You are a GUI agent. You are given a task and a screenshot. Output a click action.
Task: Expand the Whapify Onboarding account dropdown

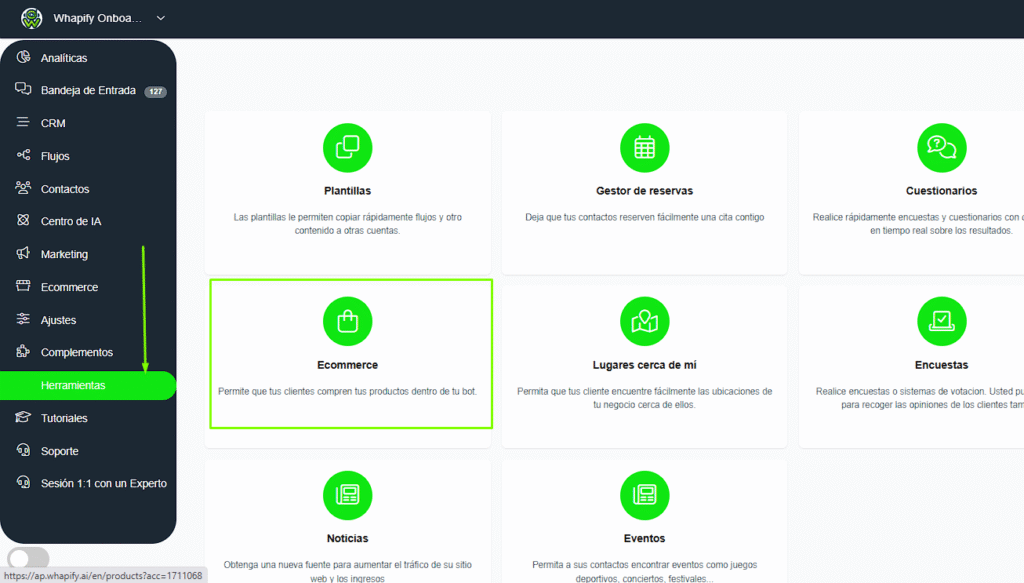tap(161, 18)
